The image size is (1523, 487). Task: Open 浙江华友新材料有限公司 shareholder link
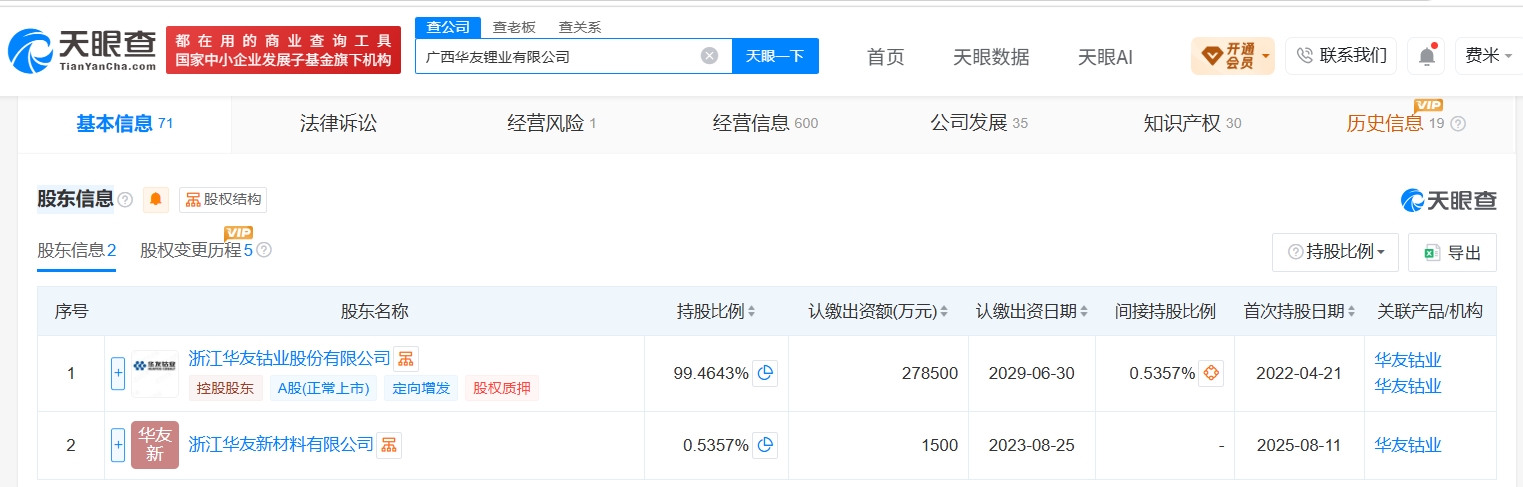(281, 444)
